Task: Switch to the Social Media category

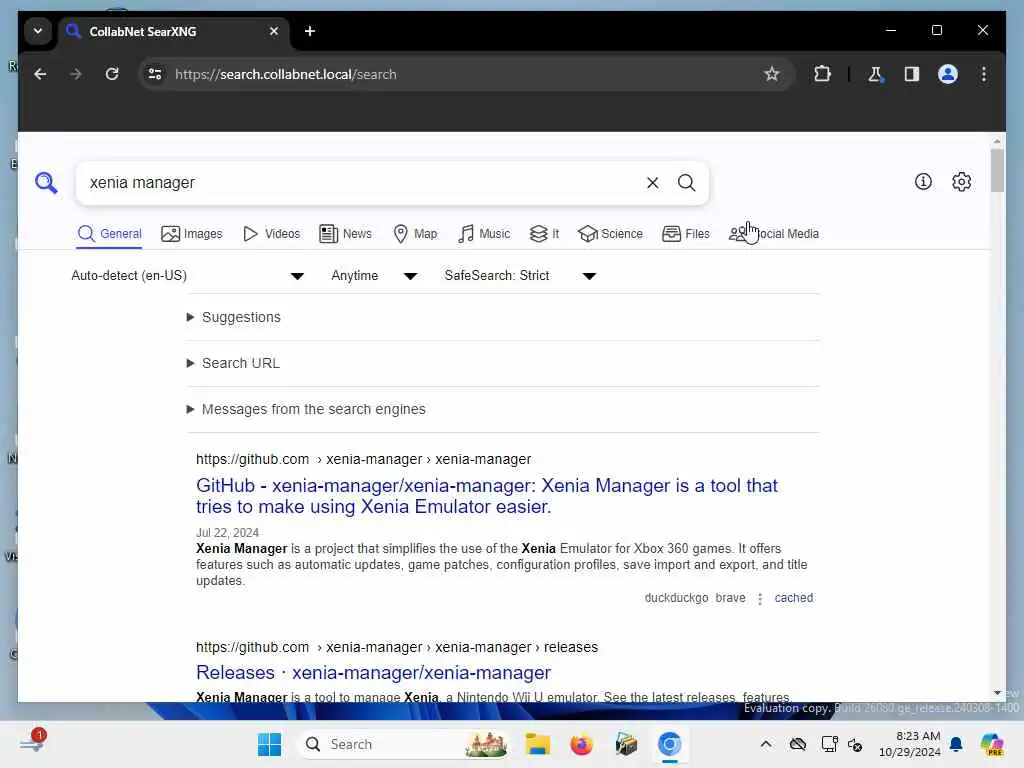Action: [x=774, y=234]
